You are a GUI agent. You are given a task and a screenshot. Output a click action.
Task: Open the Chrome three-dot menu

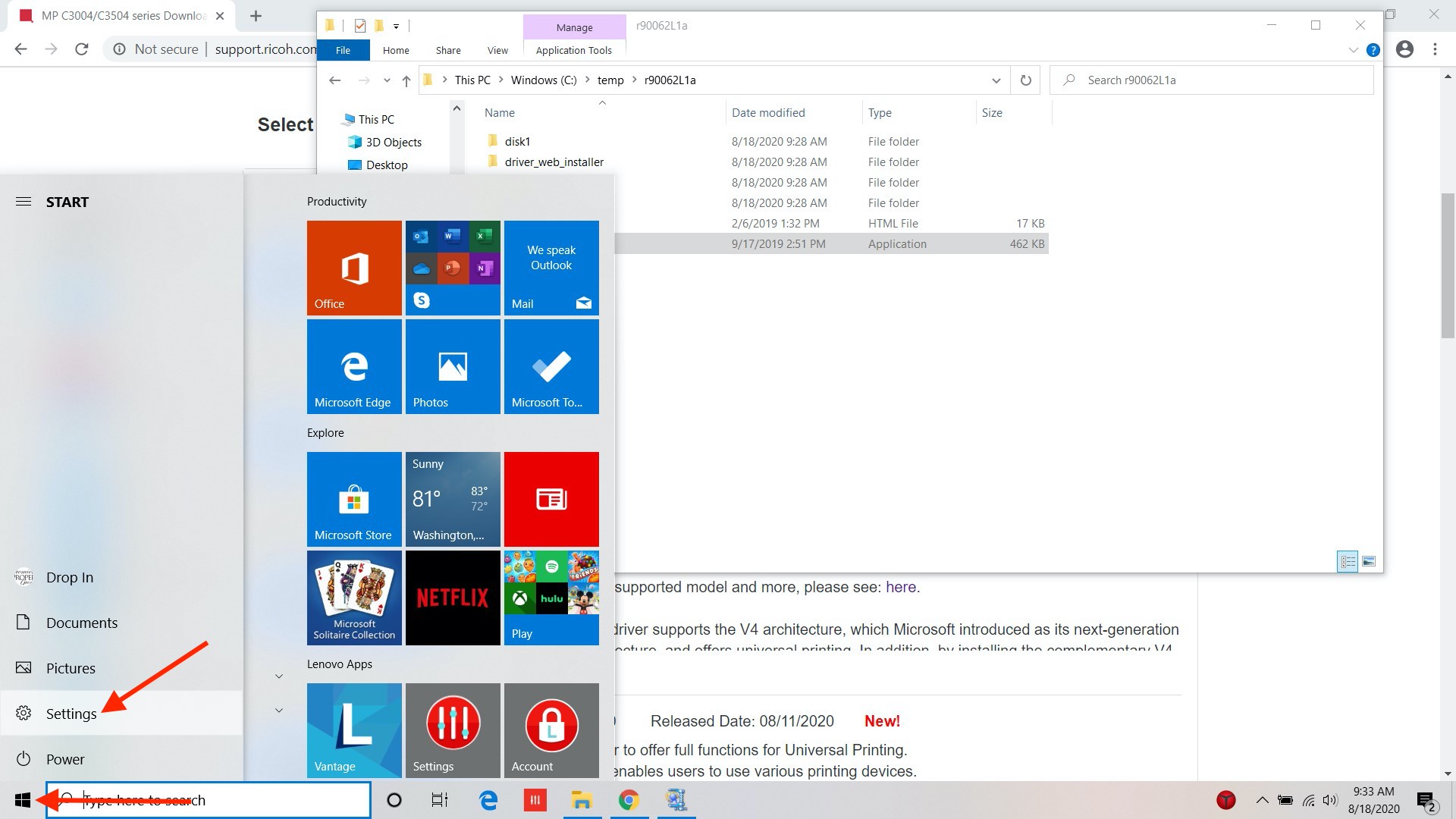coord(1435,49)
